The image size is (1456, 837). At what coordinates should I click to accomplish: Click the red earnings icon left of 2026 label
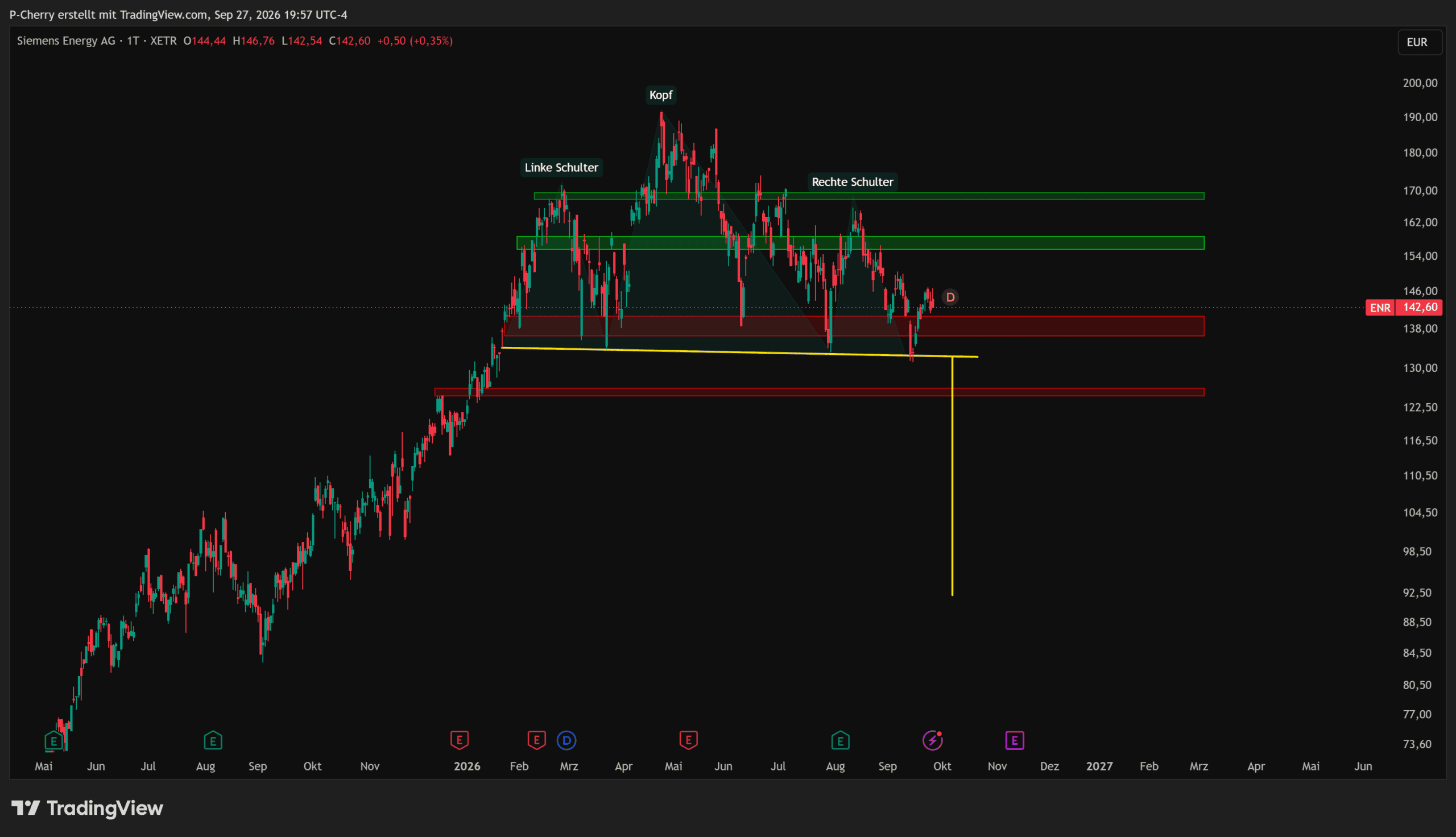click(x=460, y=740)
